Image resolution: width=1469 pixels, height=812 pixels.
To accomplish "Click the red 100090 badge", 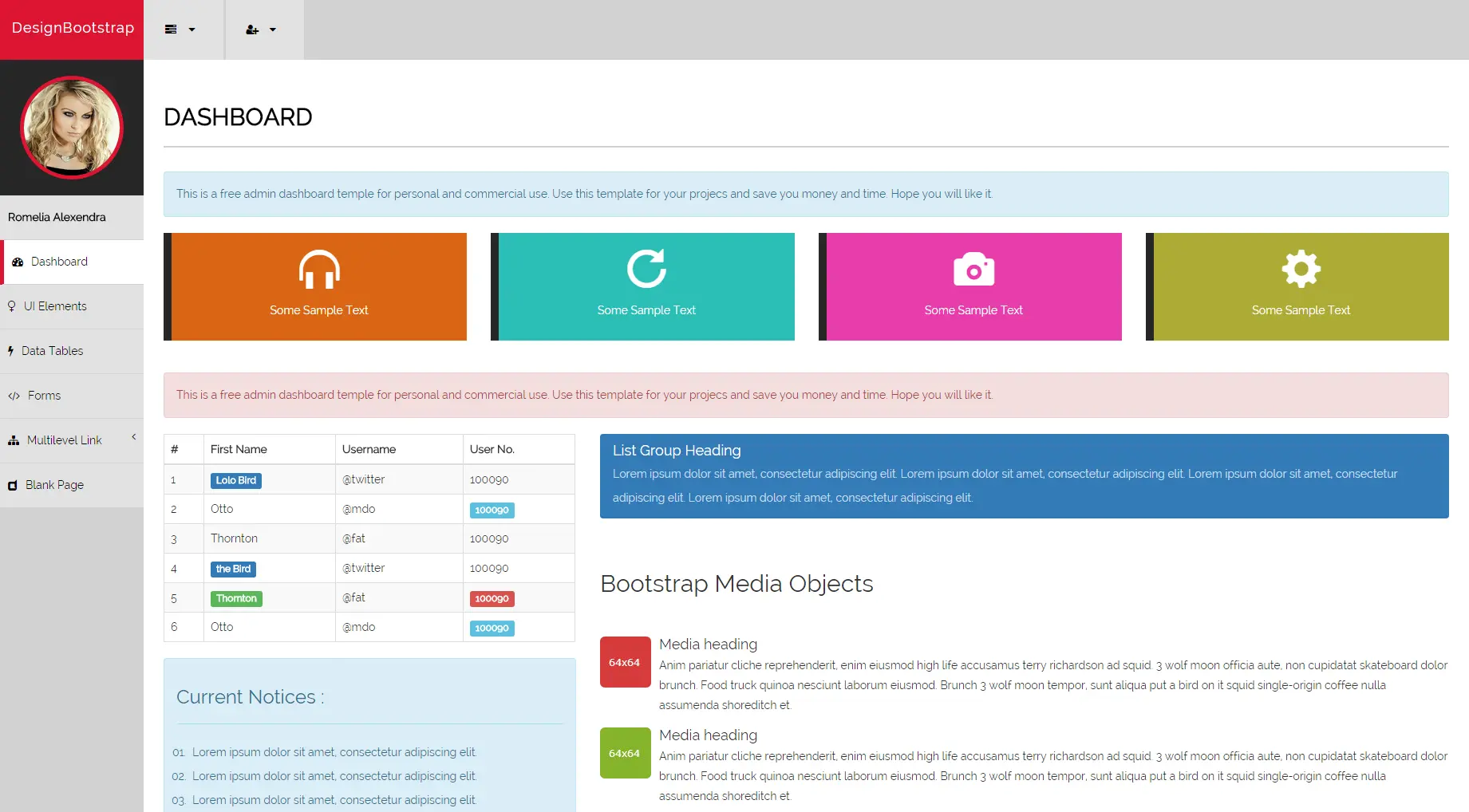I will 492,598.
